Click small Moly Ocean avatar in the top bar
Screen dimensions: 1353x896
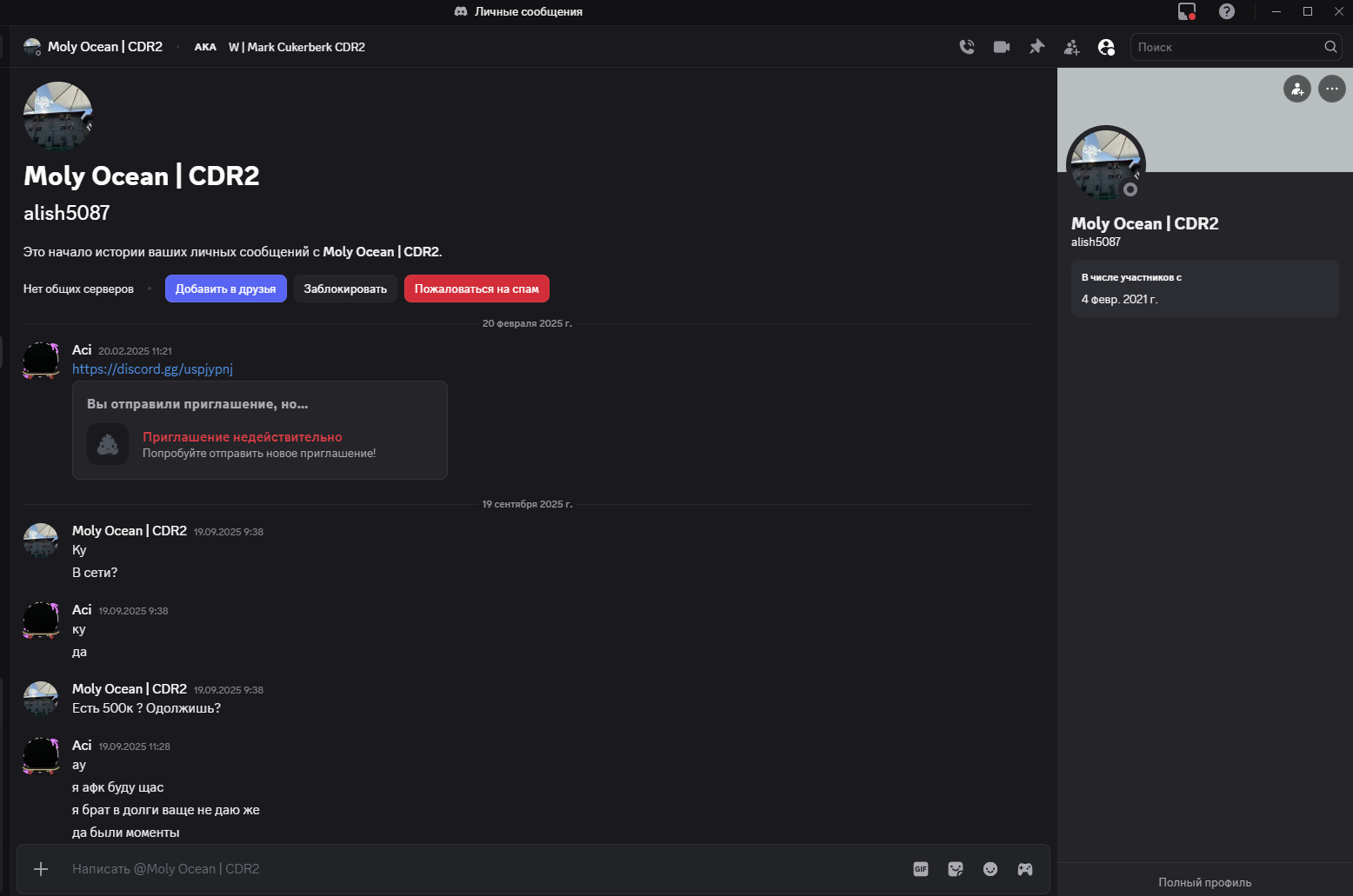[x=32, y=47]
